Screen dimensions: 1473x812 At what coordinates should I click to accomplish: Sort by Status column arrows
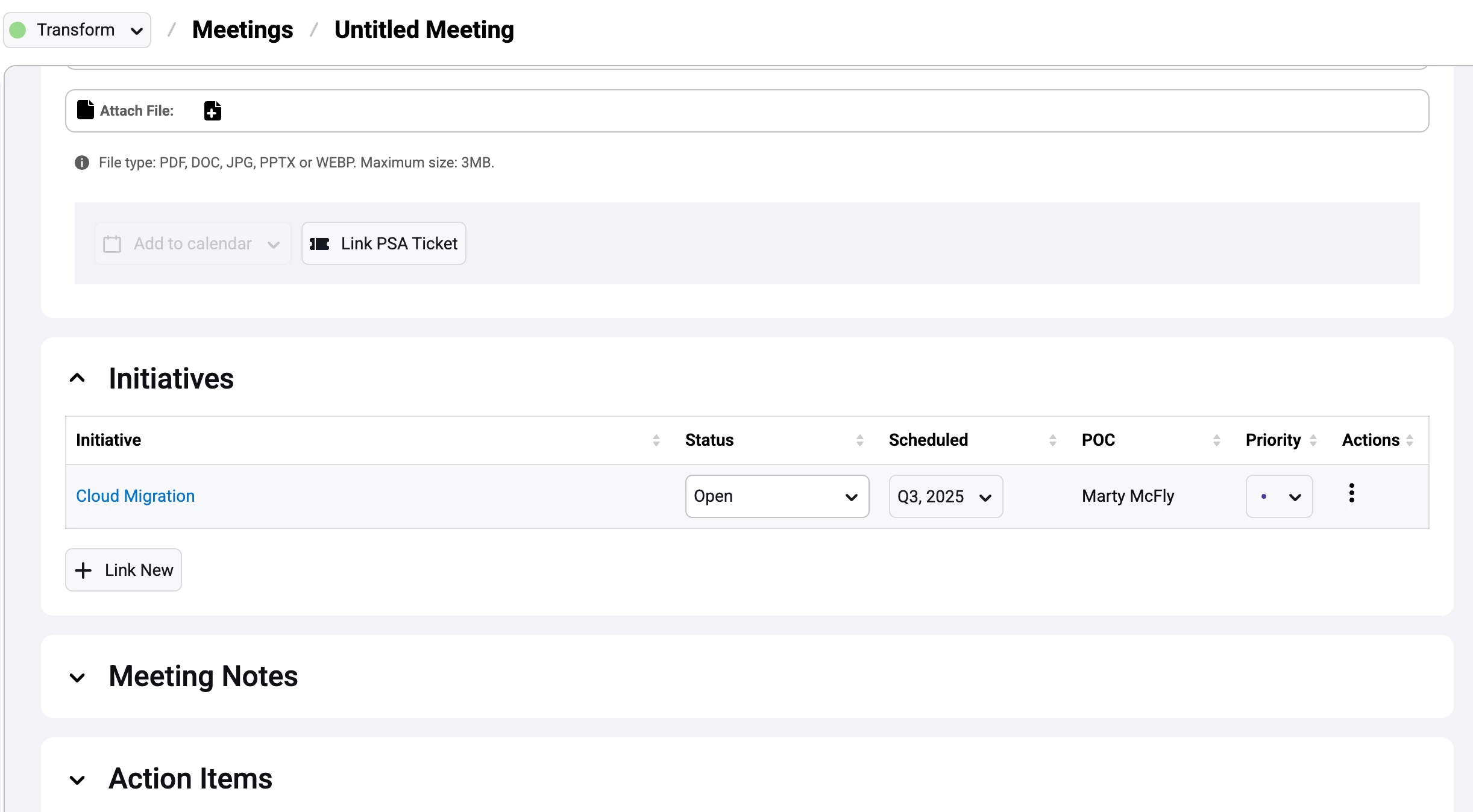point(860,440)
